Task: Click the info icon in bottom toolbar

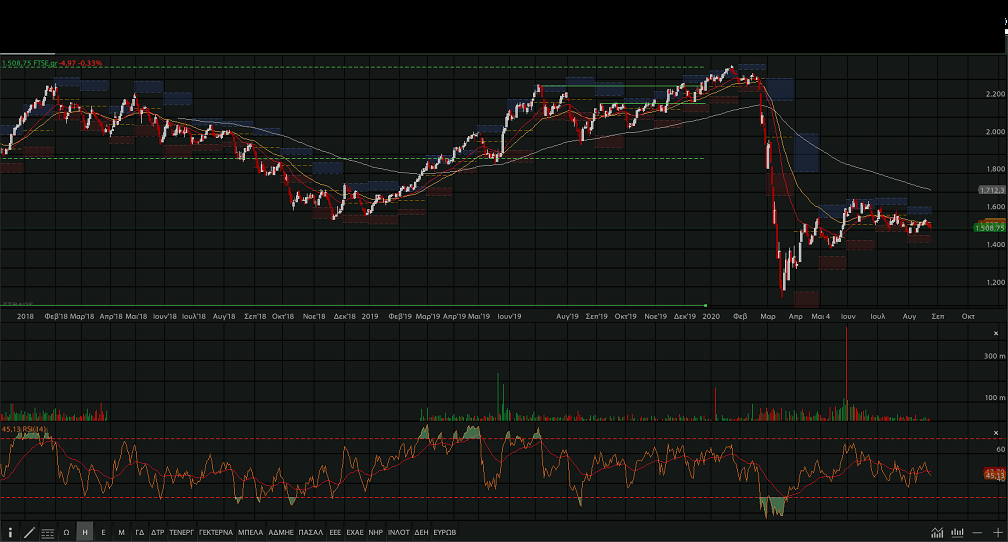Action: click(10, 533)
